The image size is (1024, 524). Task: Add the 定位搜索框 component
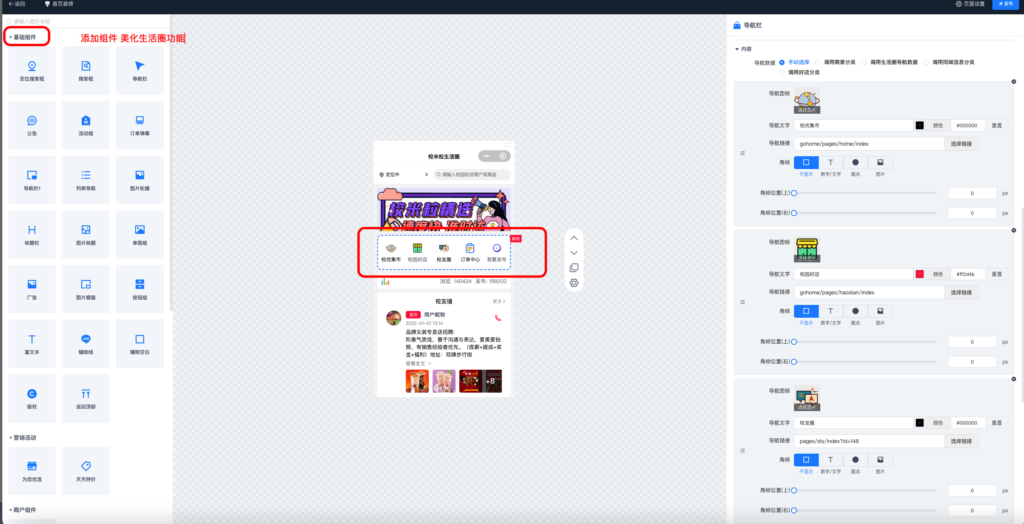32,70
